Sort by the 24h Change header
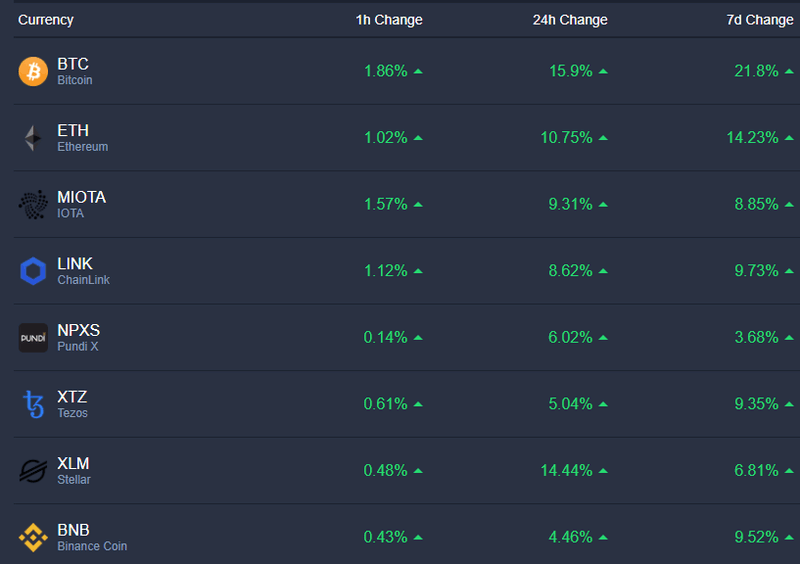 click(570, 20)
